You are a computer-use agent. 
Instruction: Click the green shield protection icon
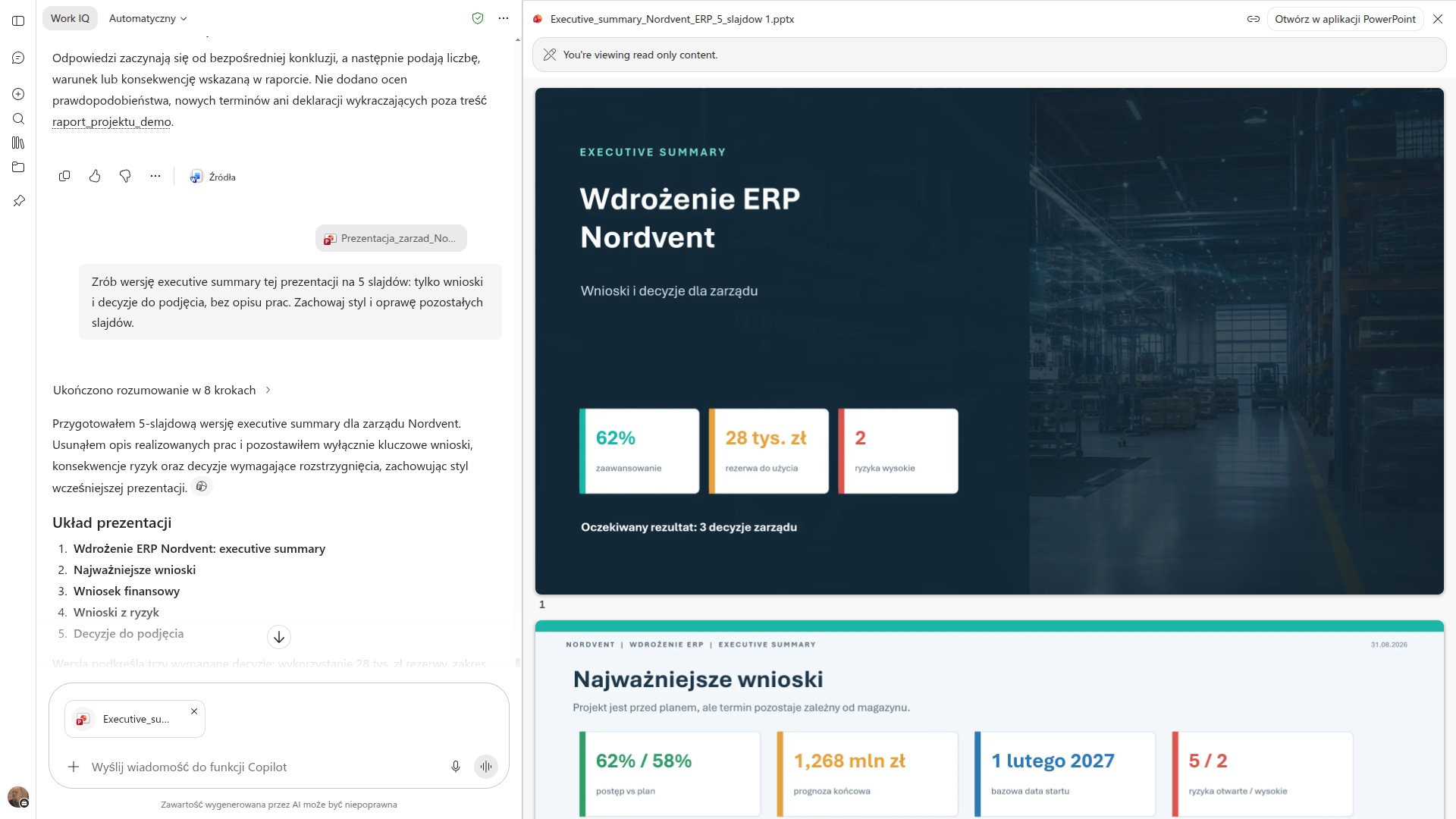click(x=478, y=18)
